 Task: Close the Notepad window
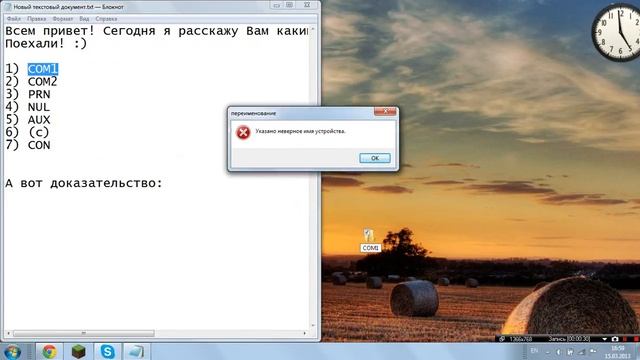pyautogui.click(x=307, y=5)
